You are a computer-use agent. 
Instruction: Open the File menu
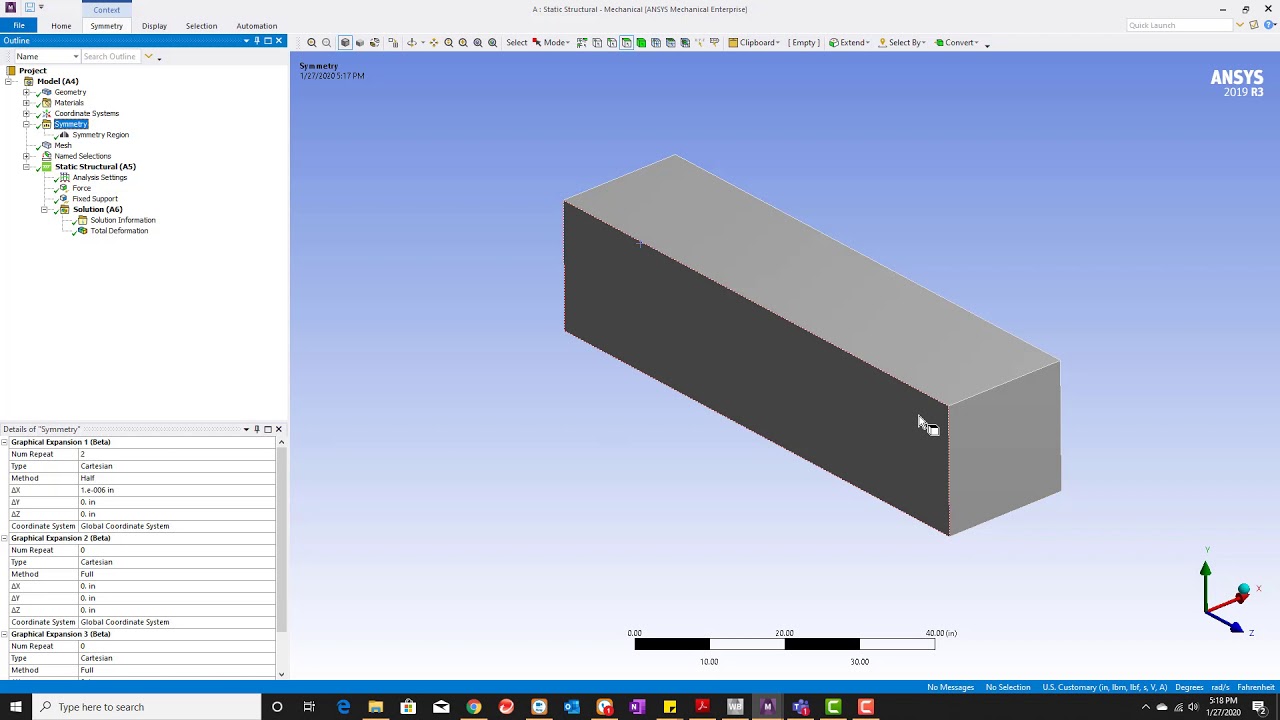click(19, 25)
